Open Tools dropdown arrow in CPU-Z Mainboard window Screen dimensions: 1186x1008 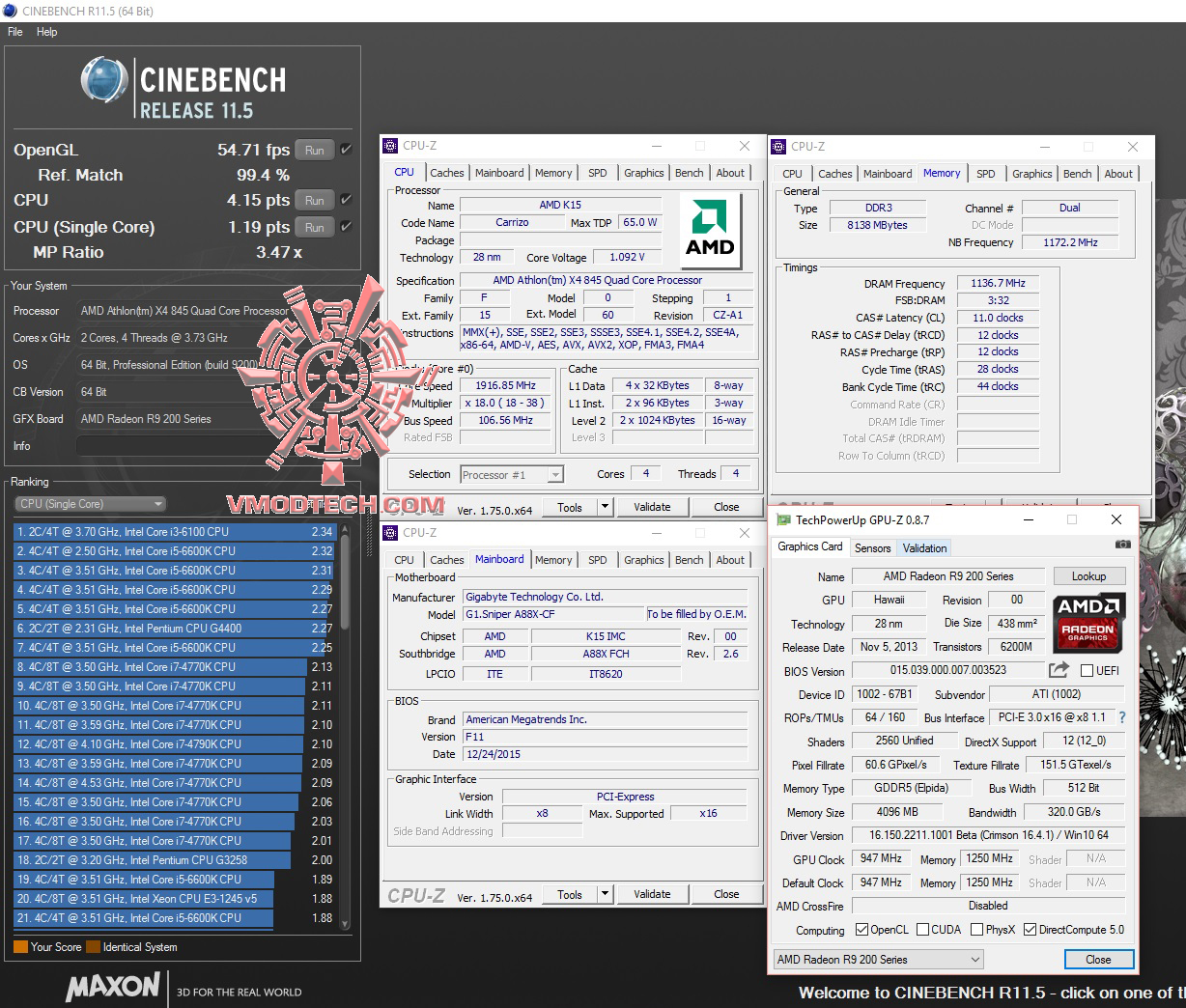click(x=605, y=894)
